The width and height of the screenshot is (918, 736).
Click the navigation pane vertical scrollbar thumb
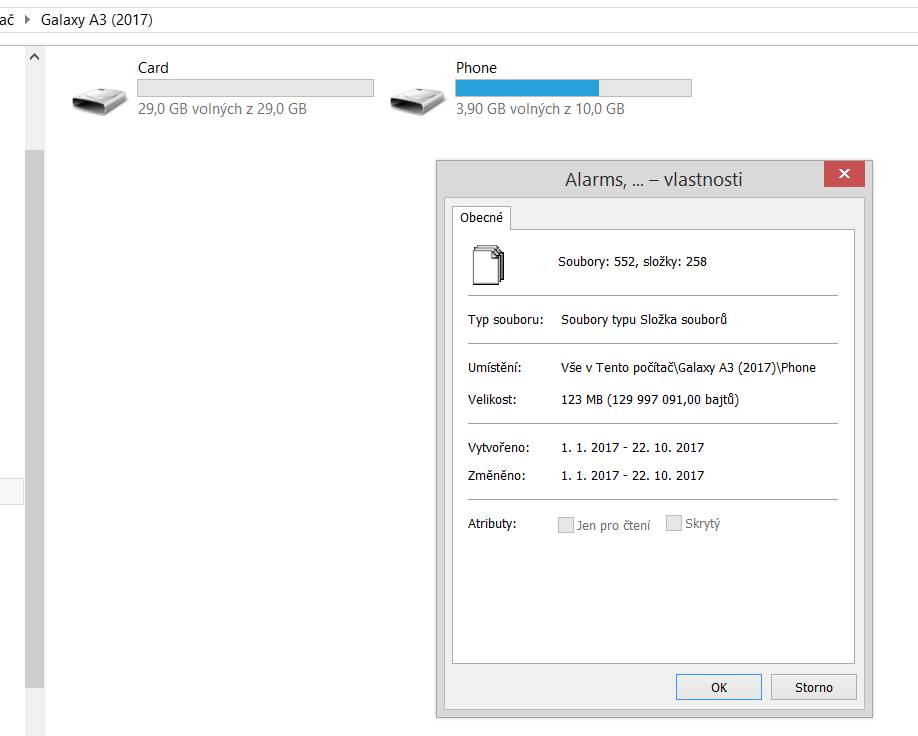tap(35, 419)
